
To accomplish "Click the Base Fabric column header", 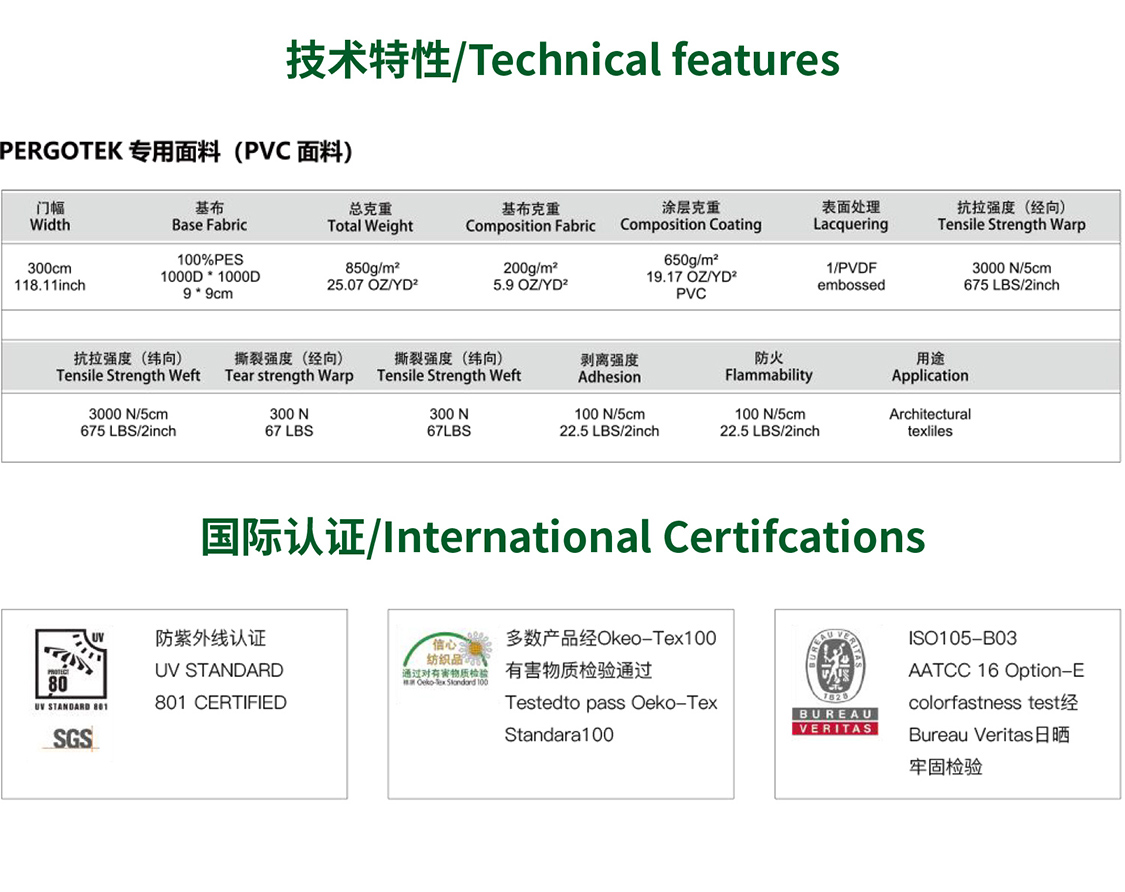I will 209,216.
